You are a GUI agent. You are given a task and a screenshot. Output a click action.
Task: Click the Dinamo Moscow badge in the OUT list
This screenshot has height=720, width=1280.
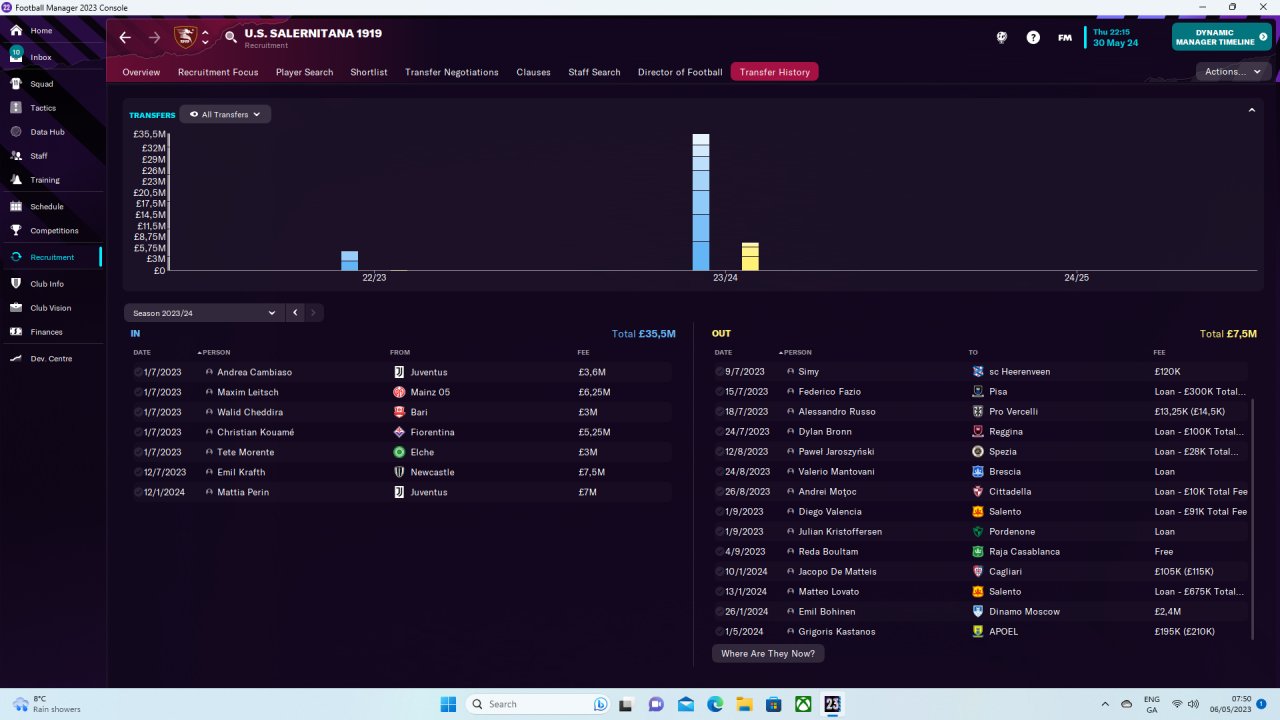(x=978, y=612)
